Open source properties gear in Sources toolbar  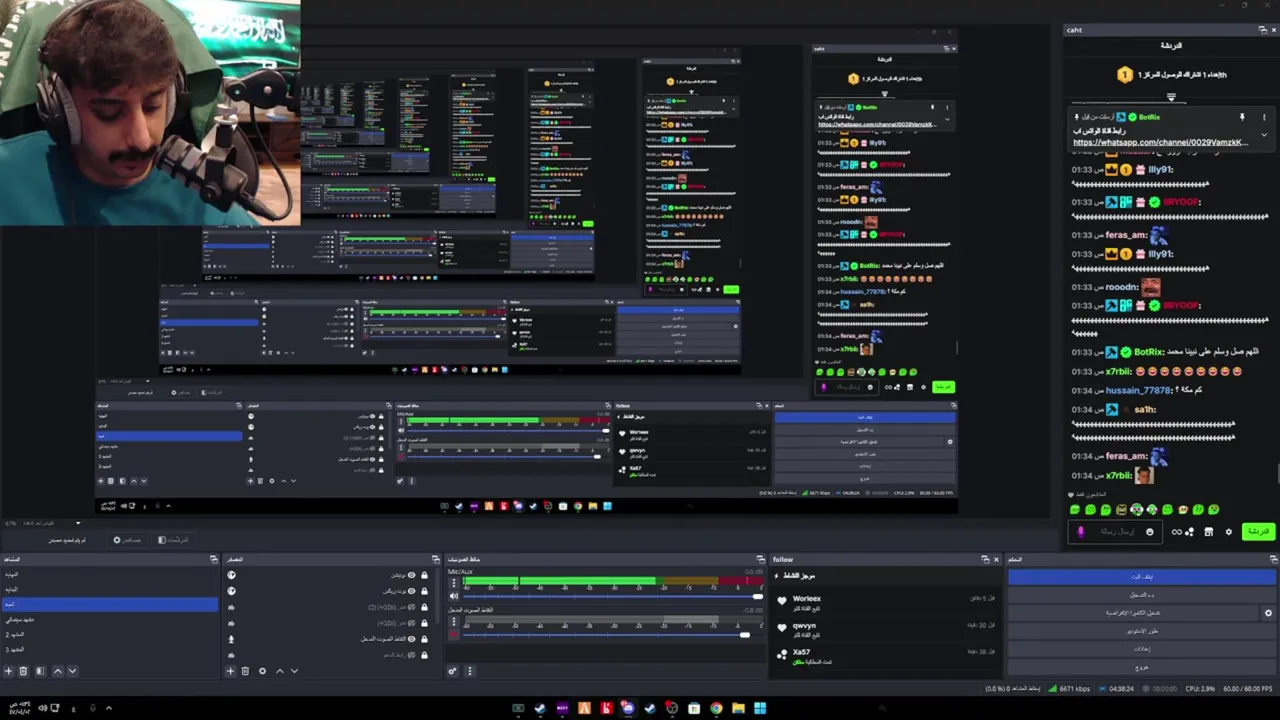(262, 670)
